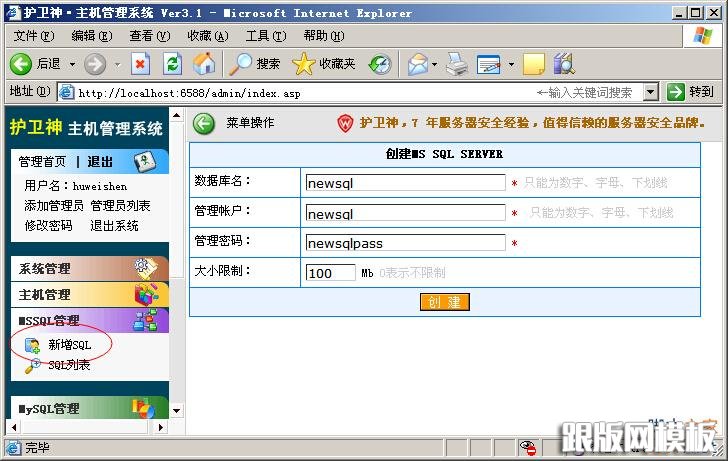Click the privacy eye icon in status bar
This screenshot has height=461, width=728.
[x=528, y=448]
